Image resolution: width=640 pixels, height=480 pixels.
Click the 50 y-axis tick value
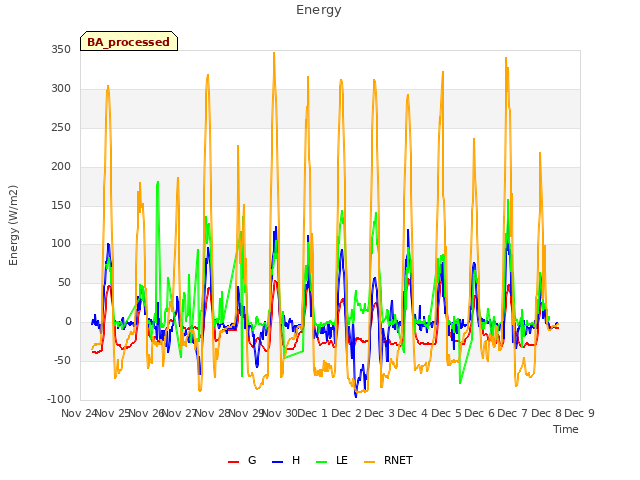tap(64, 282)
